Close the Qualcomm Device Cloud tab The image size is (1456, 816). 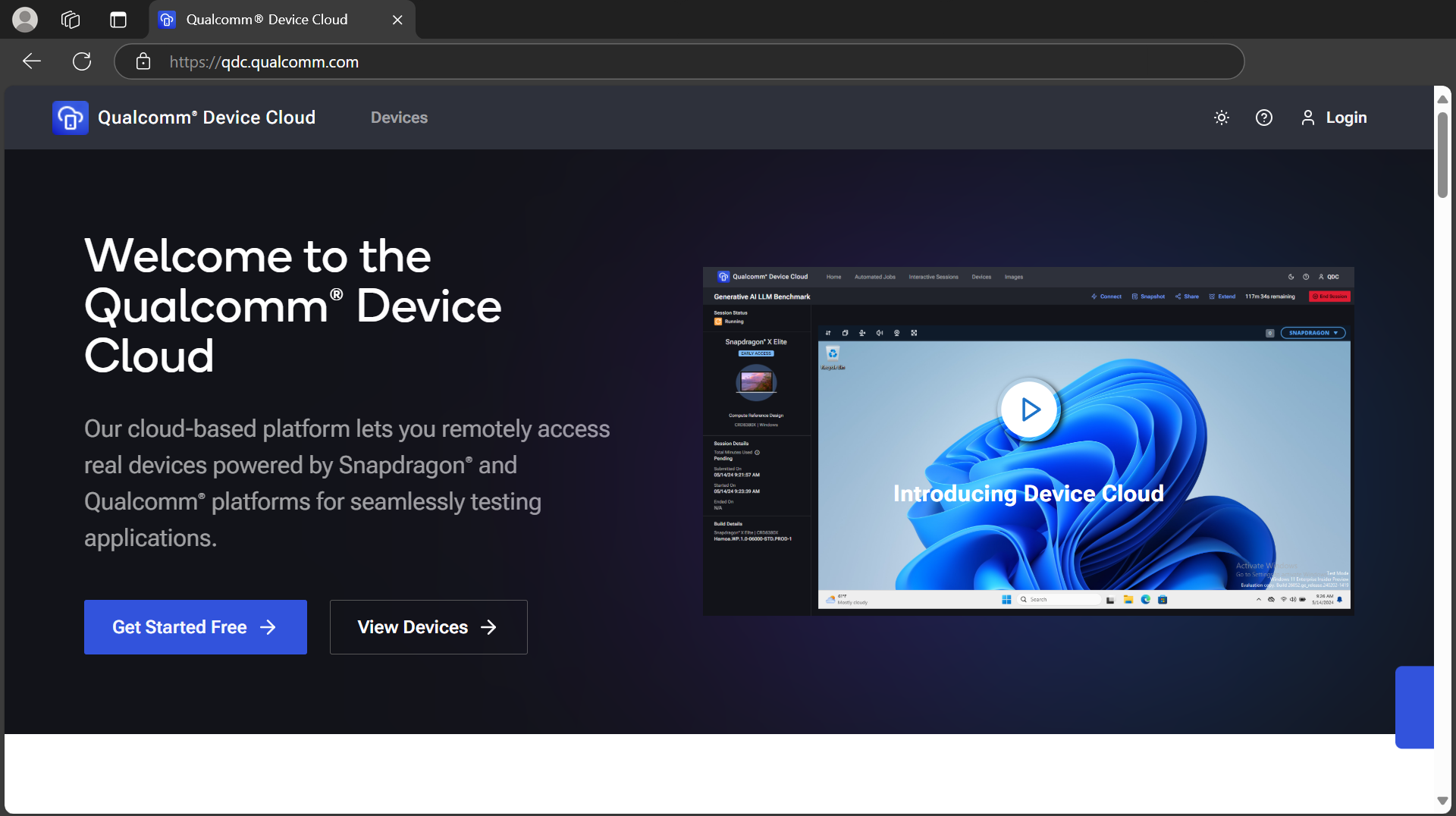397,20
